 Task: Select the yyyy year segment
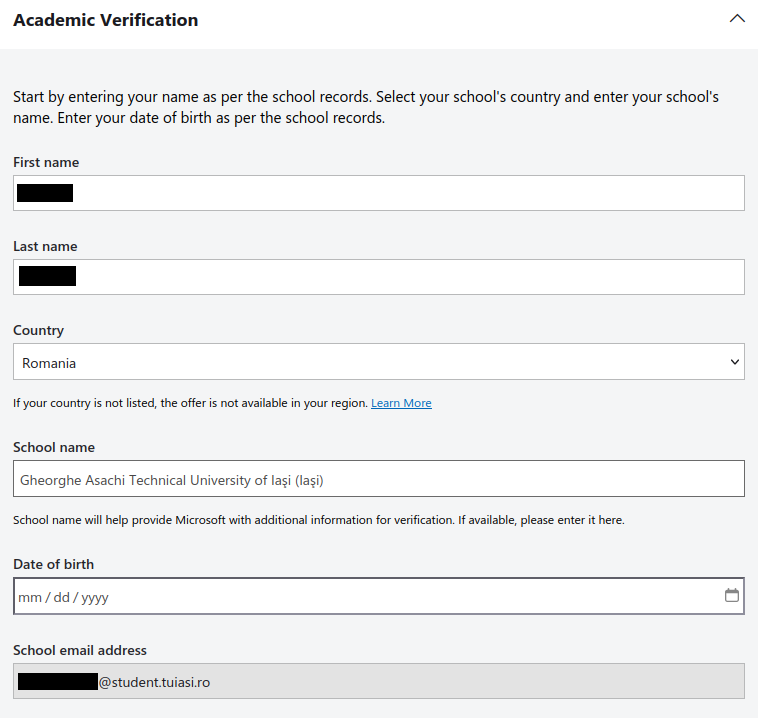[x=95, y=597]
